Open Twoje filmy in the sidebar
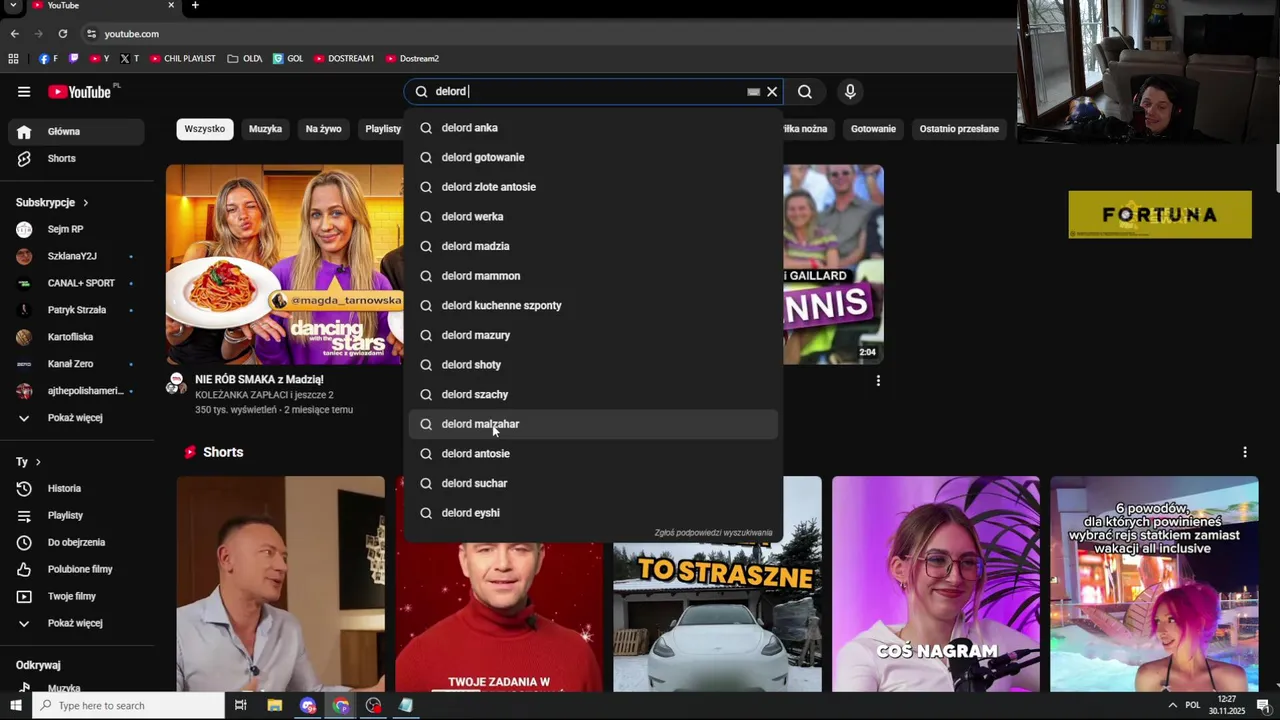 pyautogui.click(x=76, y=596)
